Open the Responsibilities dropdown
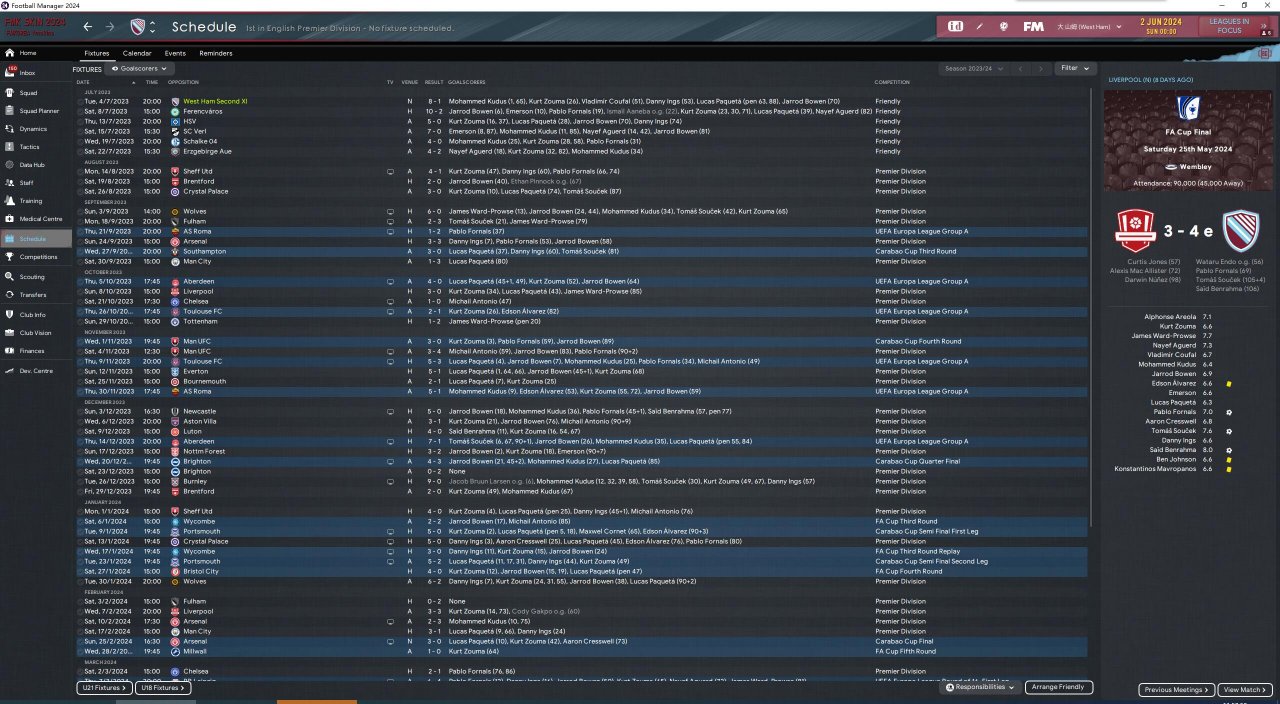The width and height of the screenshot is (1280, 704). (981, 688)
